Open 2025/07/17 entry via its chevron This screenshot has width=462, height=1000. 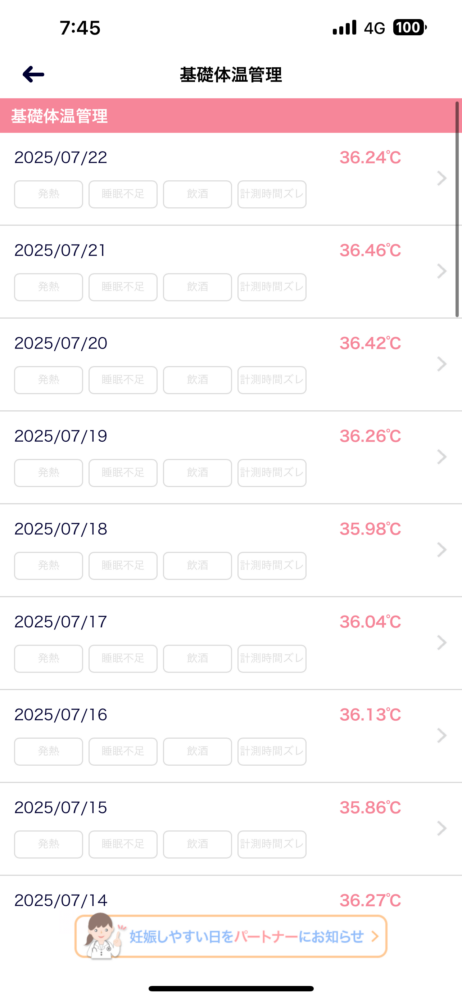pyautogui.click(x=442, y=642)
